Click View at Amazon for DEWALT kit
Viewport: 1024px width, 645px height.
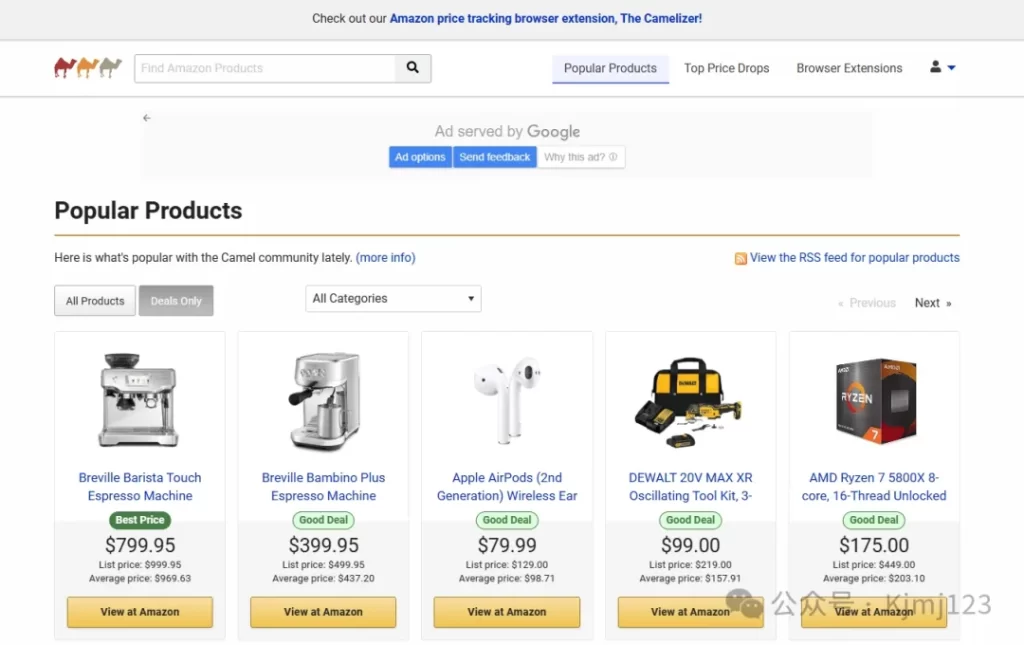tap(690, 612)
